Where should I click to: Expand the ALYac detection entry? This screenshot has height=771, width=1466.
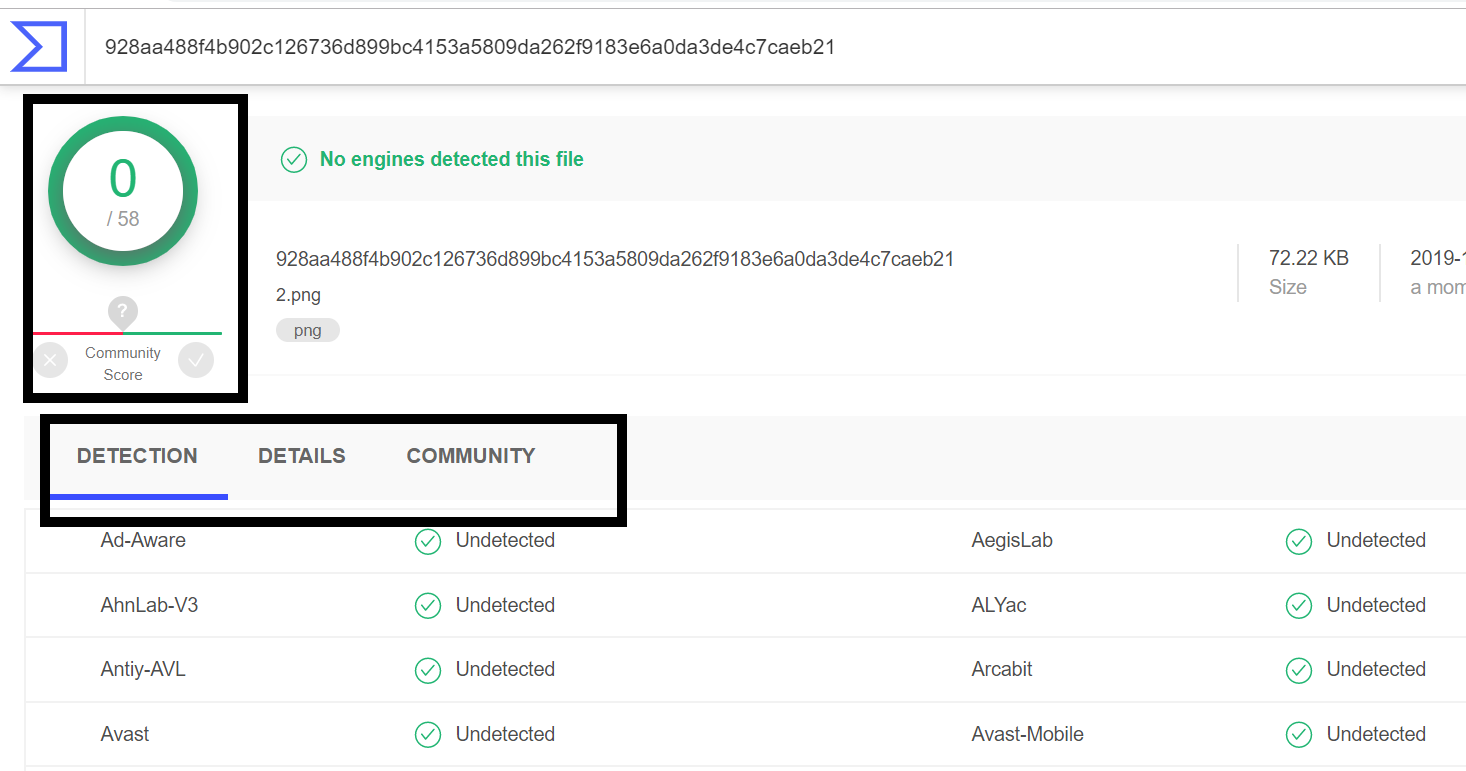(999, 605)
